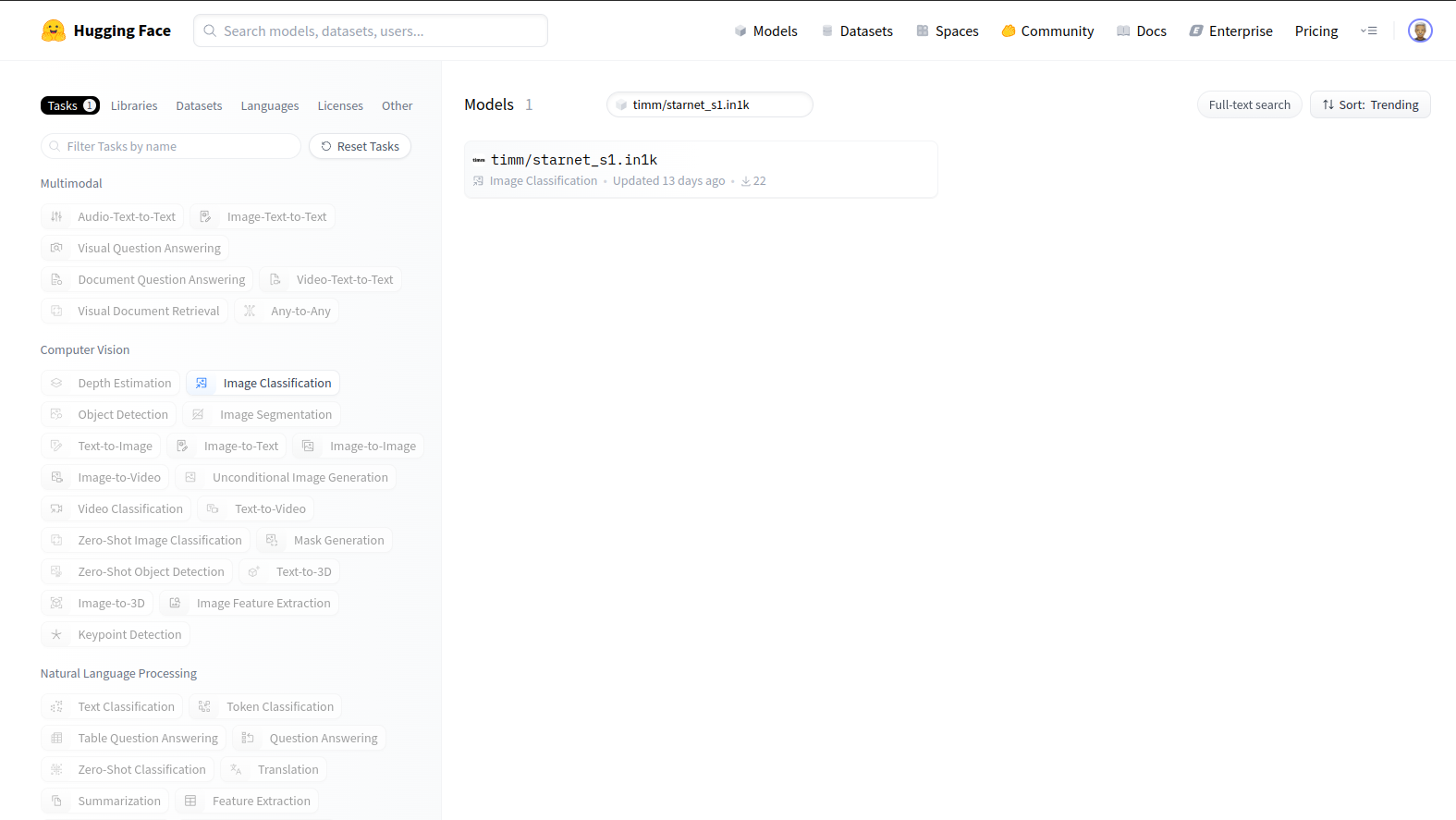Toggle the Image-to-Image task filter
Image resolution: width=1456 pixels, height=820 pixels.
359,446
